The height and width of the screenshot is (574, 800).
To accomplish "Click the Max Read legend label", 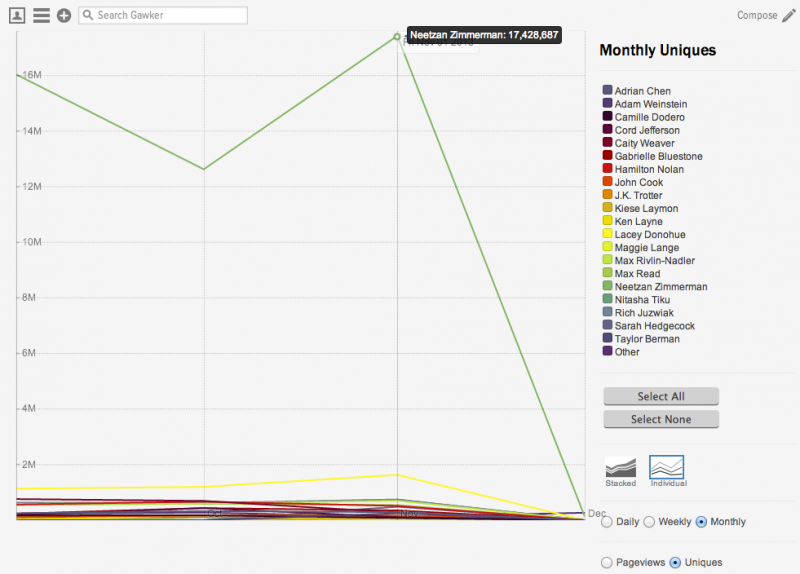I will click(637, 273).
